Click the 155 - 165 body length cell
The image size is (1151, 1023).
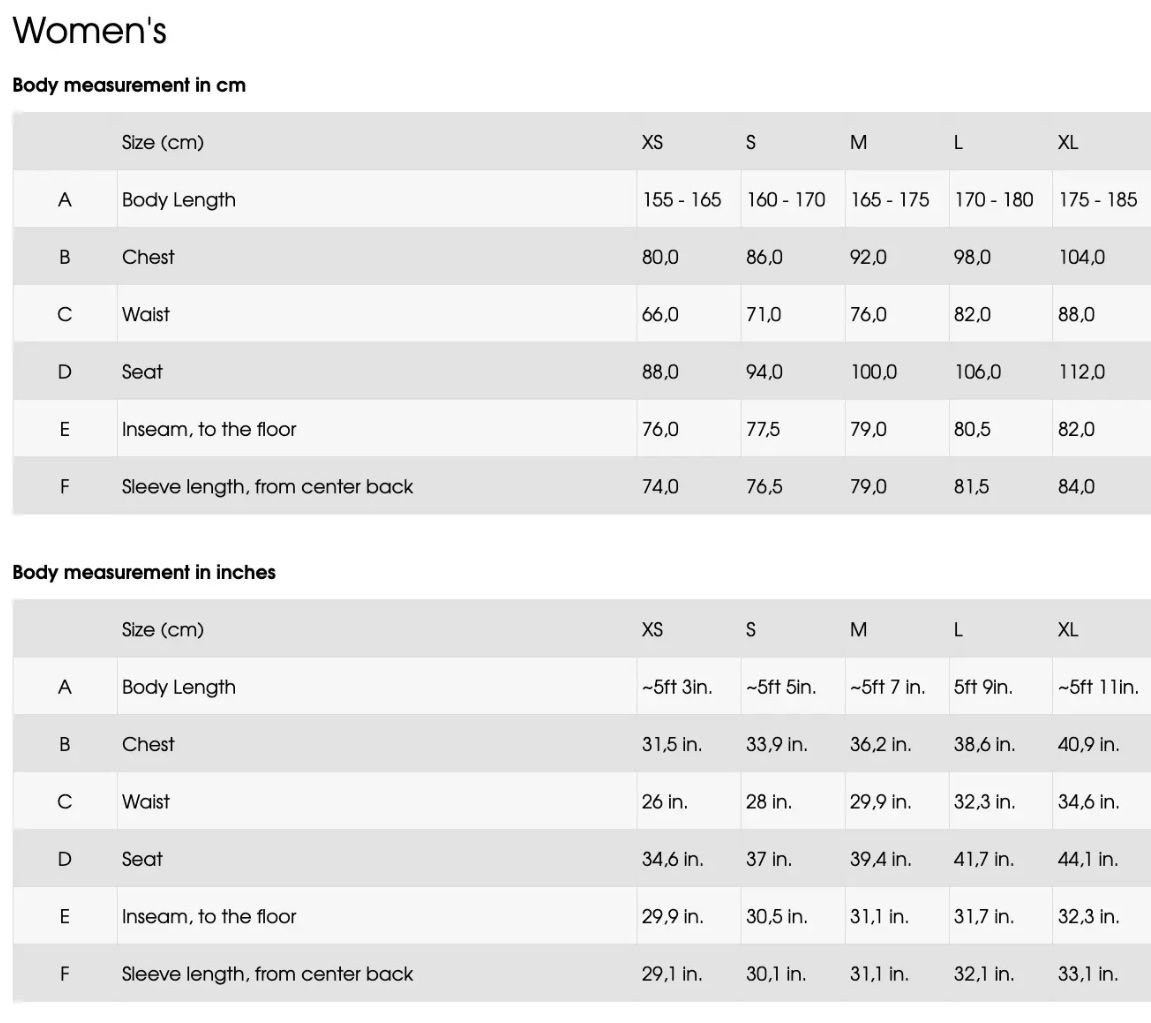coord(682,200)
